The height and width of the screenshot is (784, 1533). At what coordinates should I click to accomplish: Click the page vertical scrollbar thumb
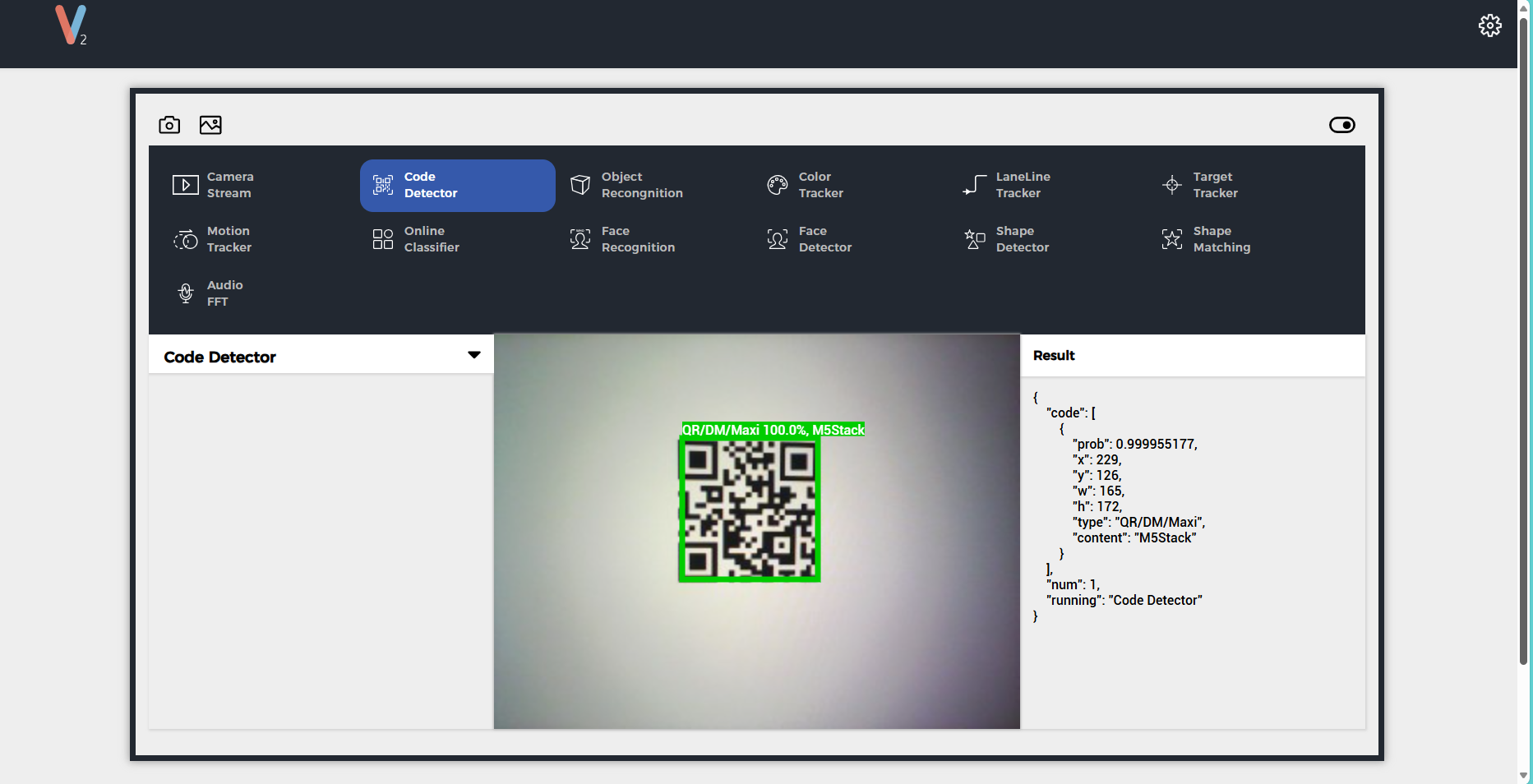[1523, 340]
